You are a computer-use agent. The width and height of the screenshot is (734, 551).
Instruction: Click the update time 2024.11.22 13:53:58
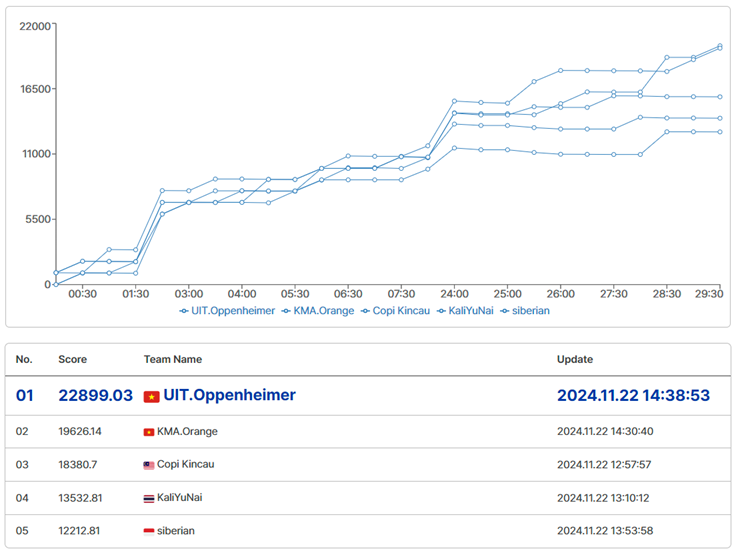(605, 531)
